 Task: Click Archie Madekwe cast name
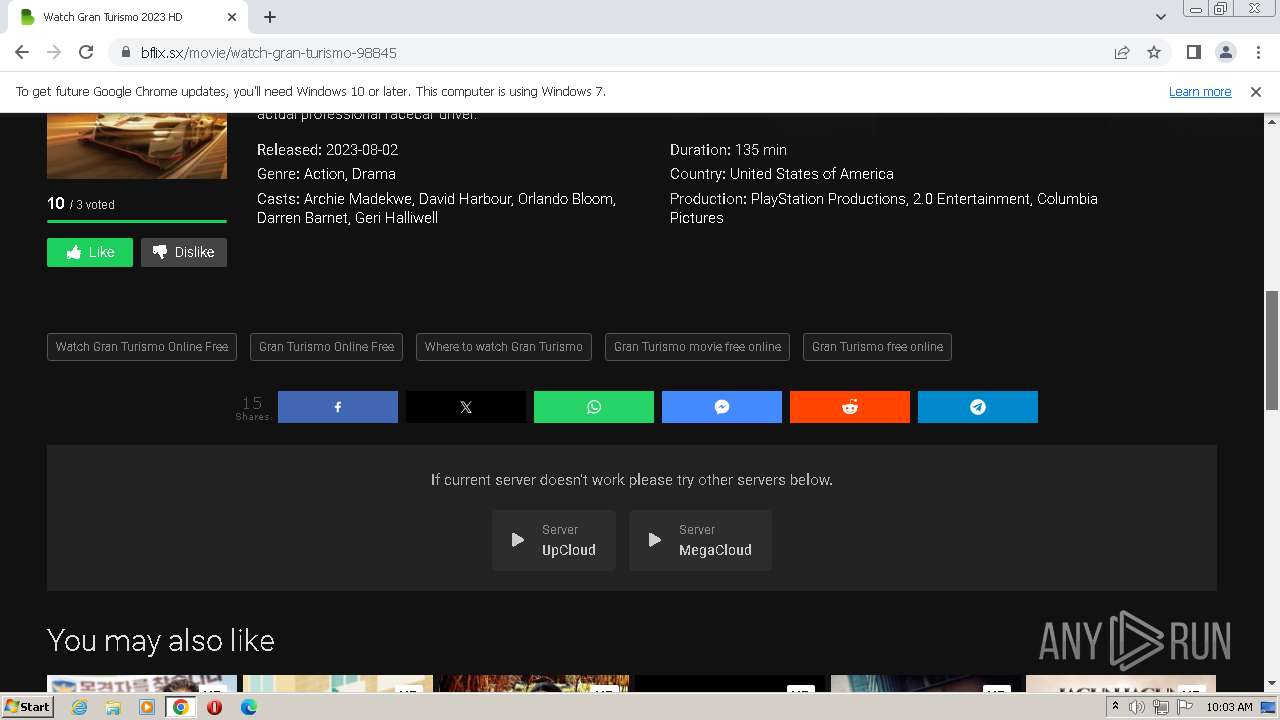click(357, 199)
